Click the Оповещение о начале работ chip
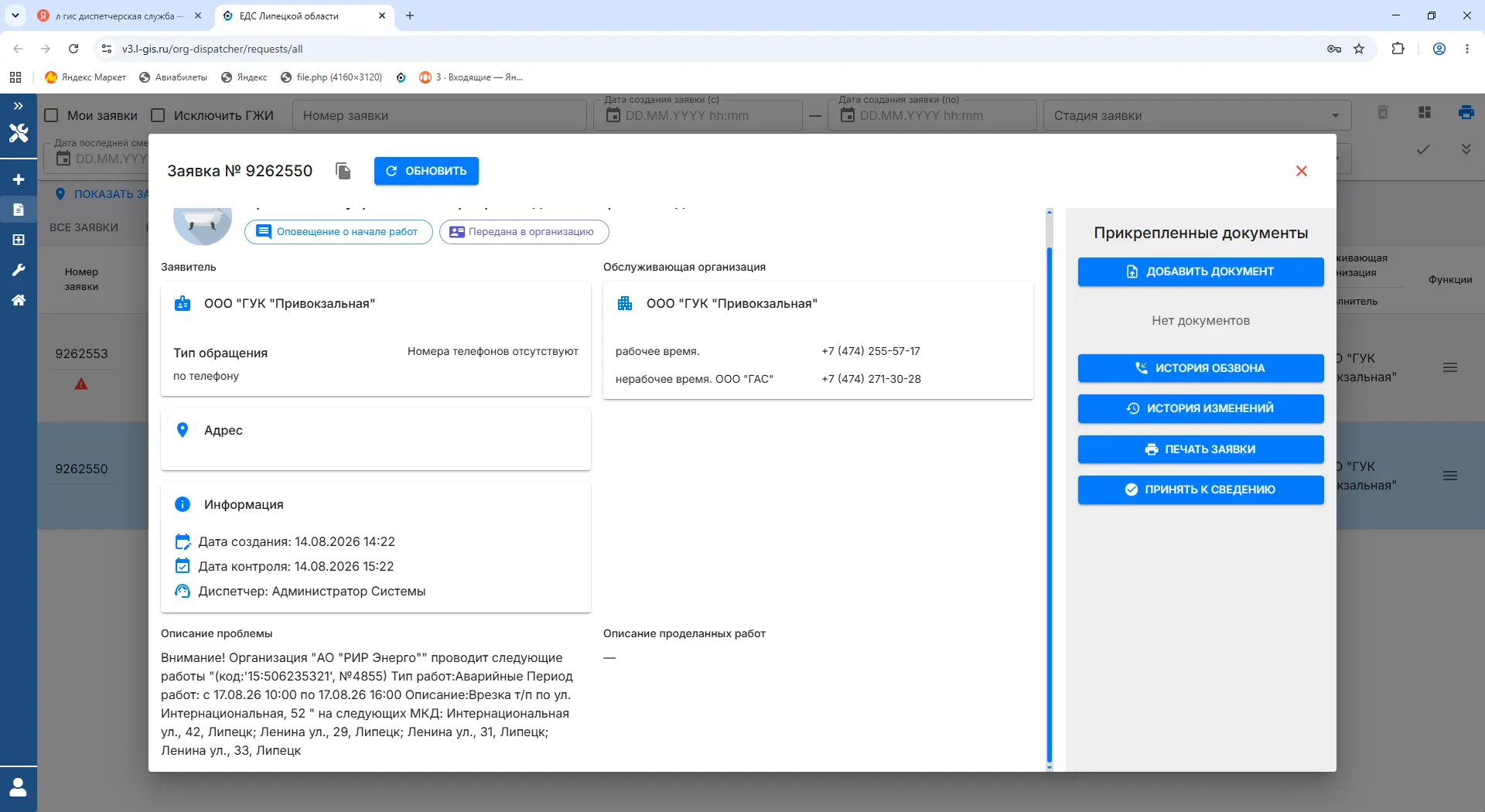This screenshot has width=1485, height=812. point(338,232)
